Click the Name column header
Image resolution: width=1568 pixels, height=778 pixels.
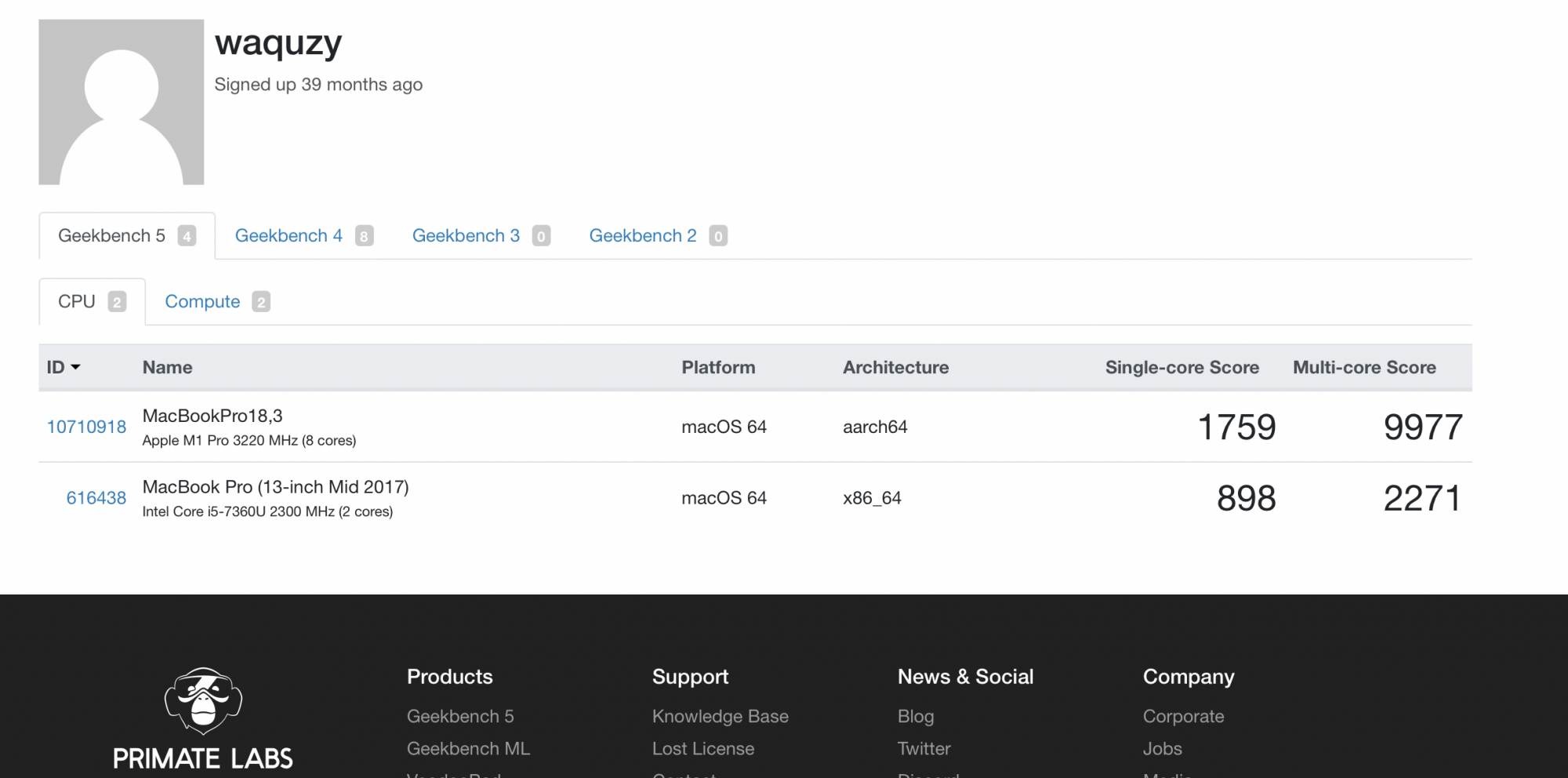click(167, 367)
